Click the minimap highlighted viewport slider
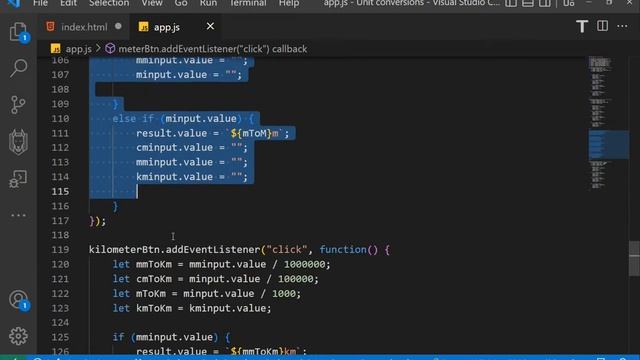 (609, 145)
